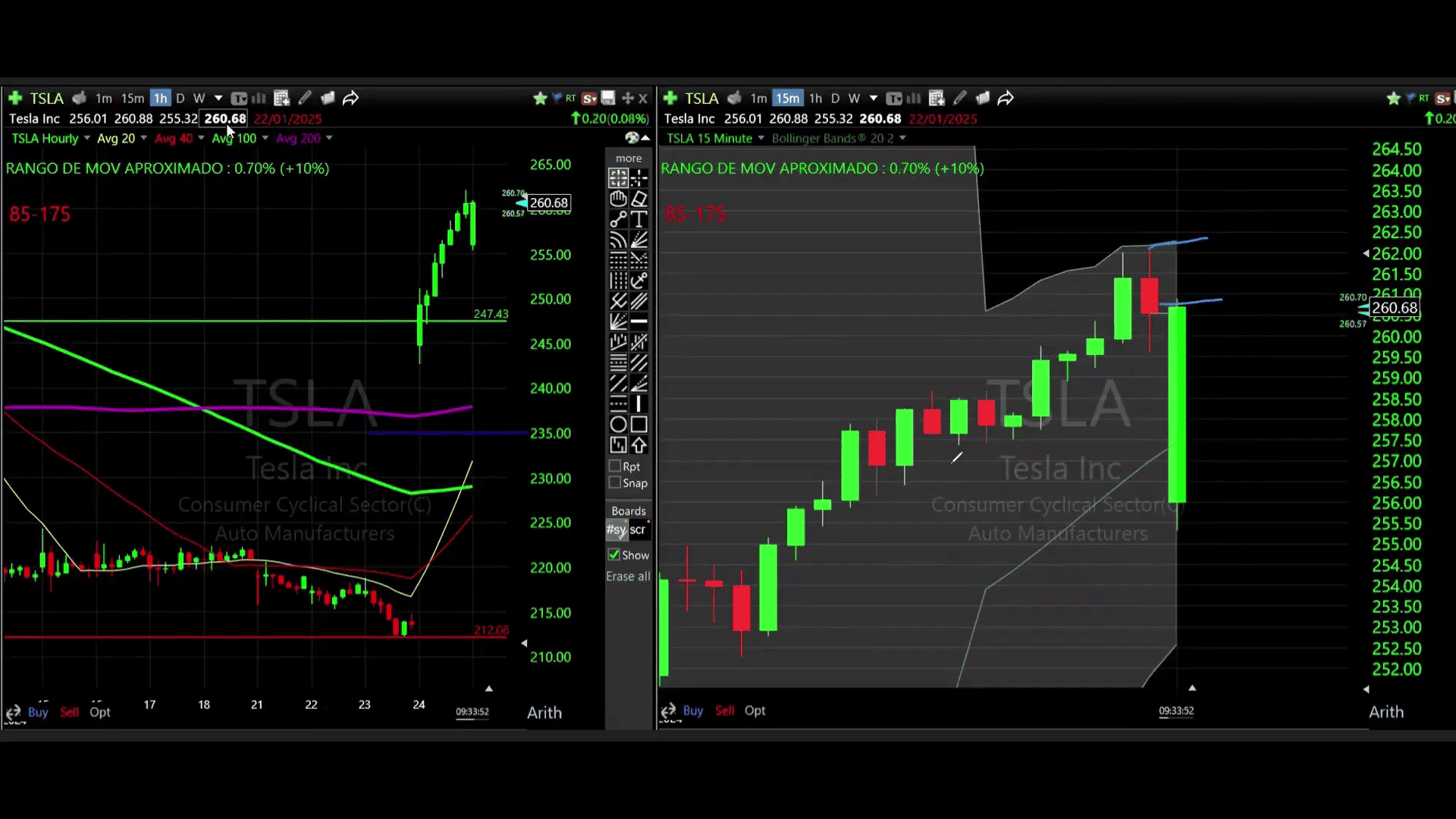
Task: Enable the Rpt checkbox
Action: point(615,466)
